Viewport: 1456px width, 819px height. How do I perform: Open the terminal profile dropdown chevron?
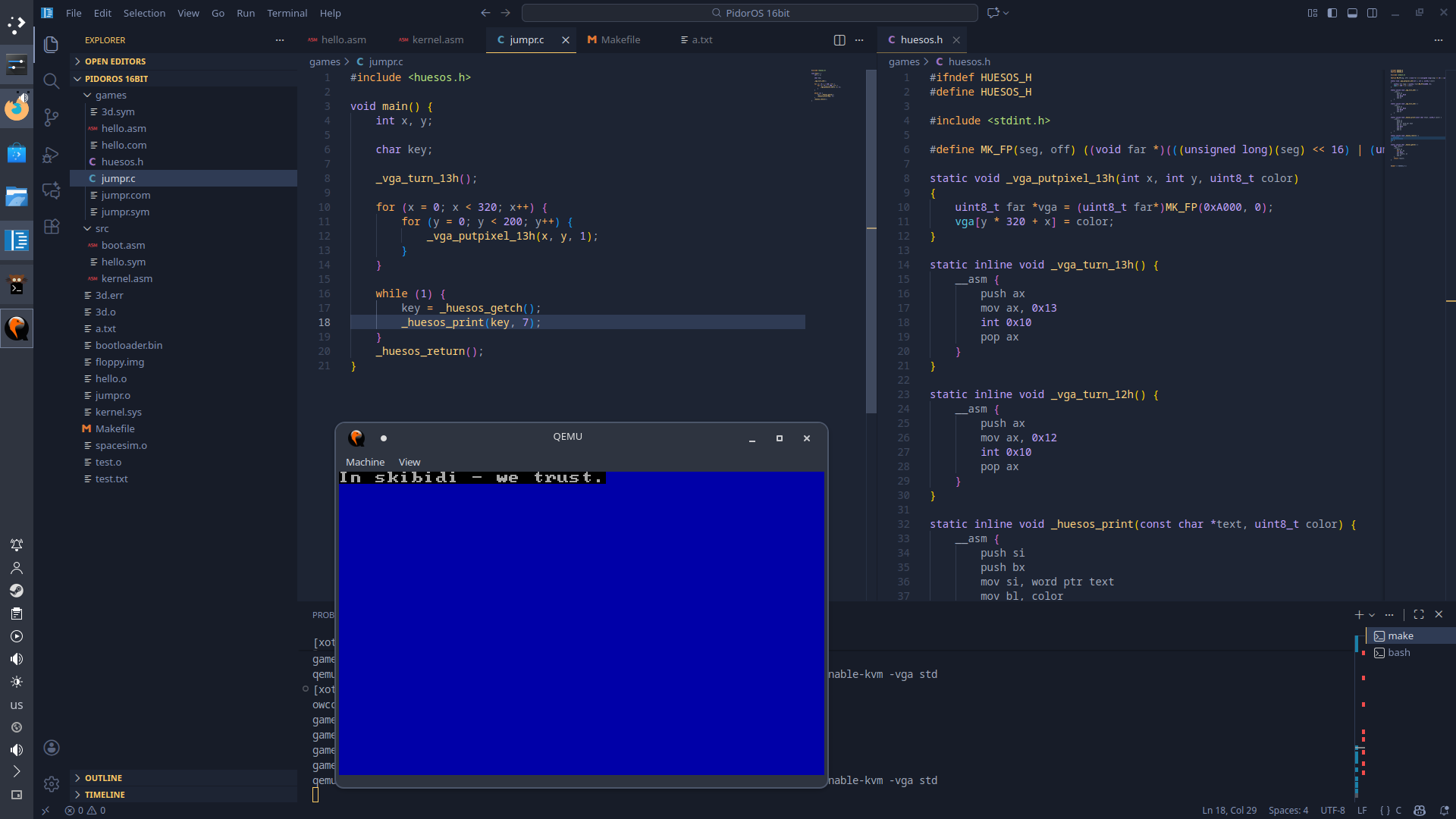1371,615
